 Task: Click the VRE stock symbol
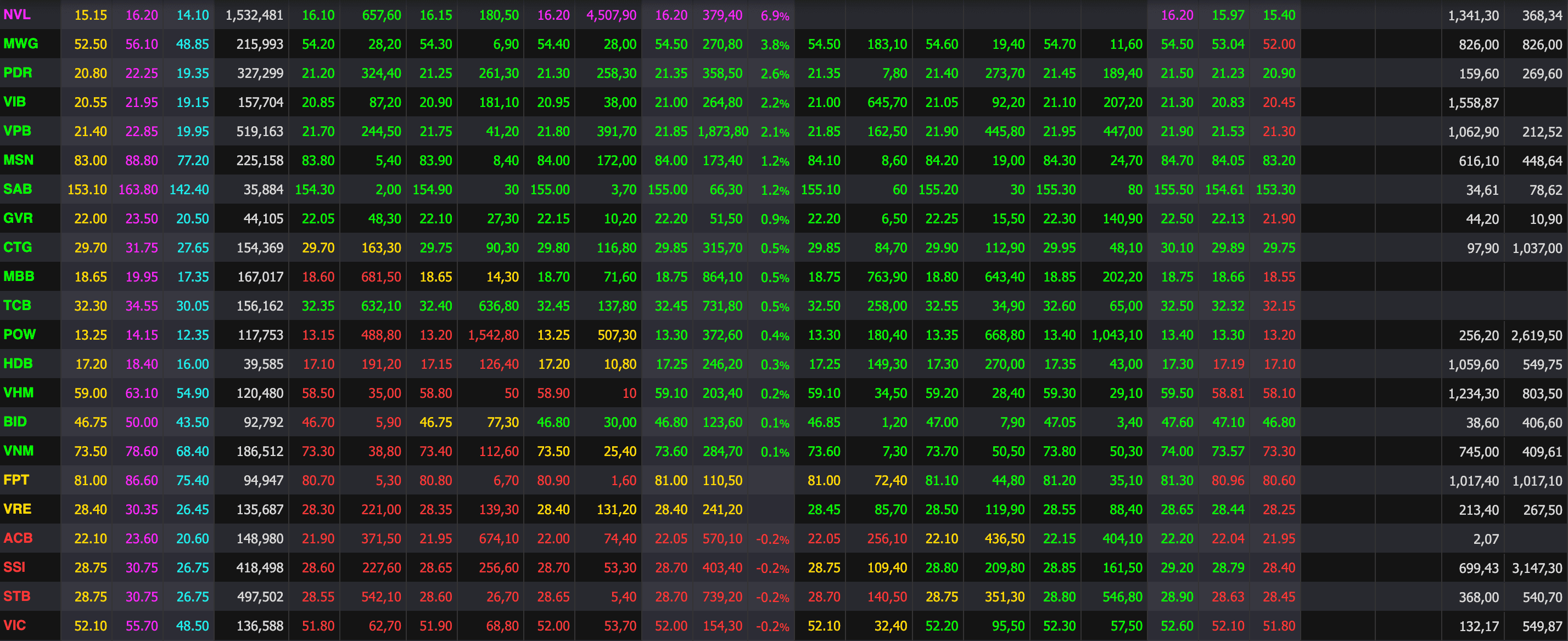(17, 509)
